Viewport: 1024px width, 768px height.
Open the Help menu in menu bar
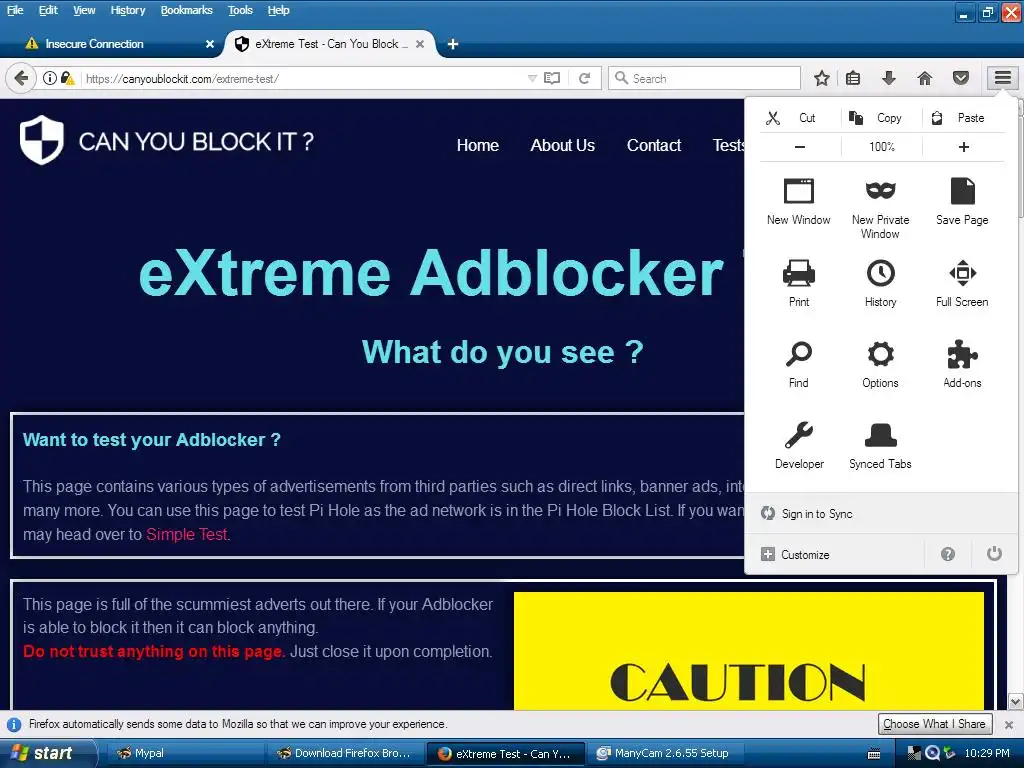(278, 10)
